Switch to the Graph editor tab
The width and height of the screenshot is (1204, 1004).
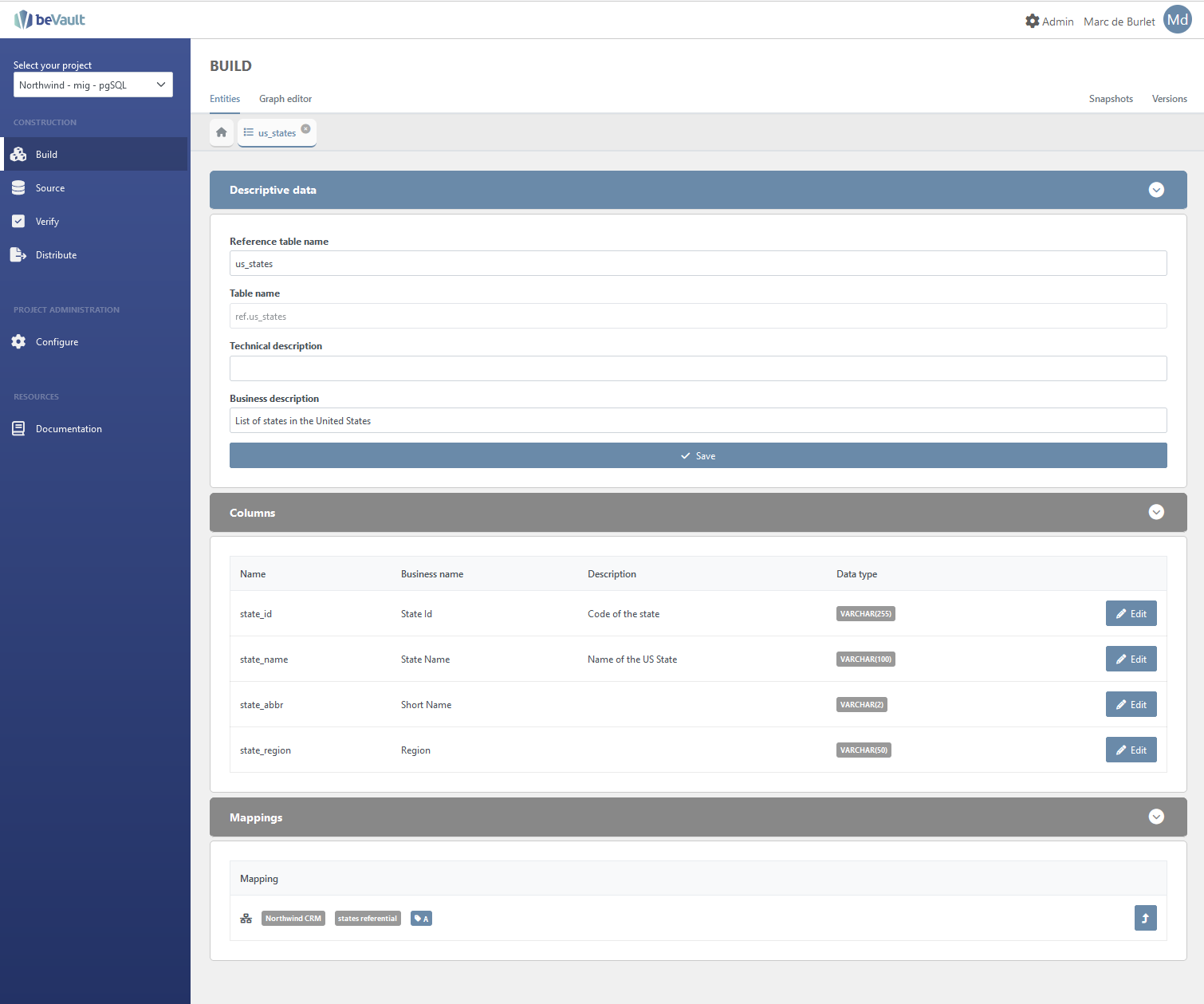pyautogui.click(x=285, y=99)
